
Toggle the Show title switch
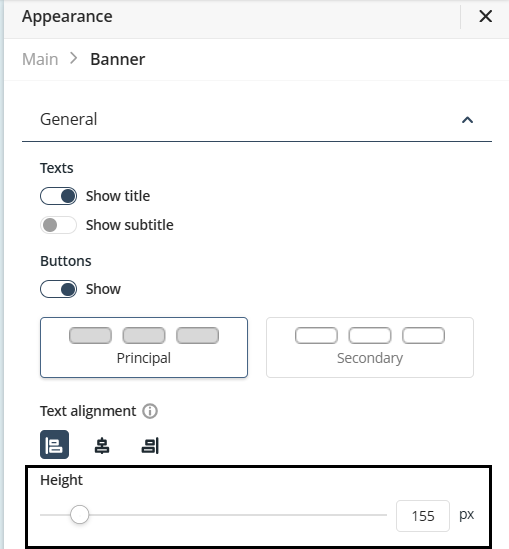tap(58, 196)
